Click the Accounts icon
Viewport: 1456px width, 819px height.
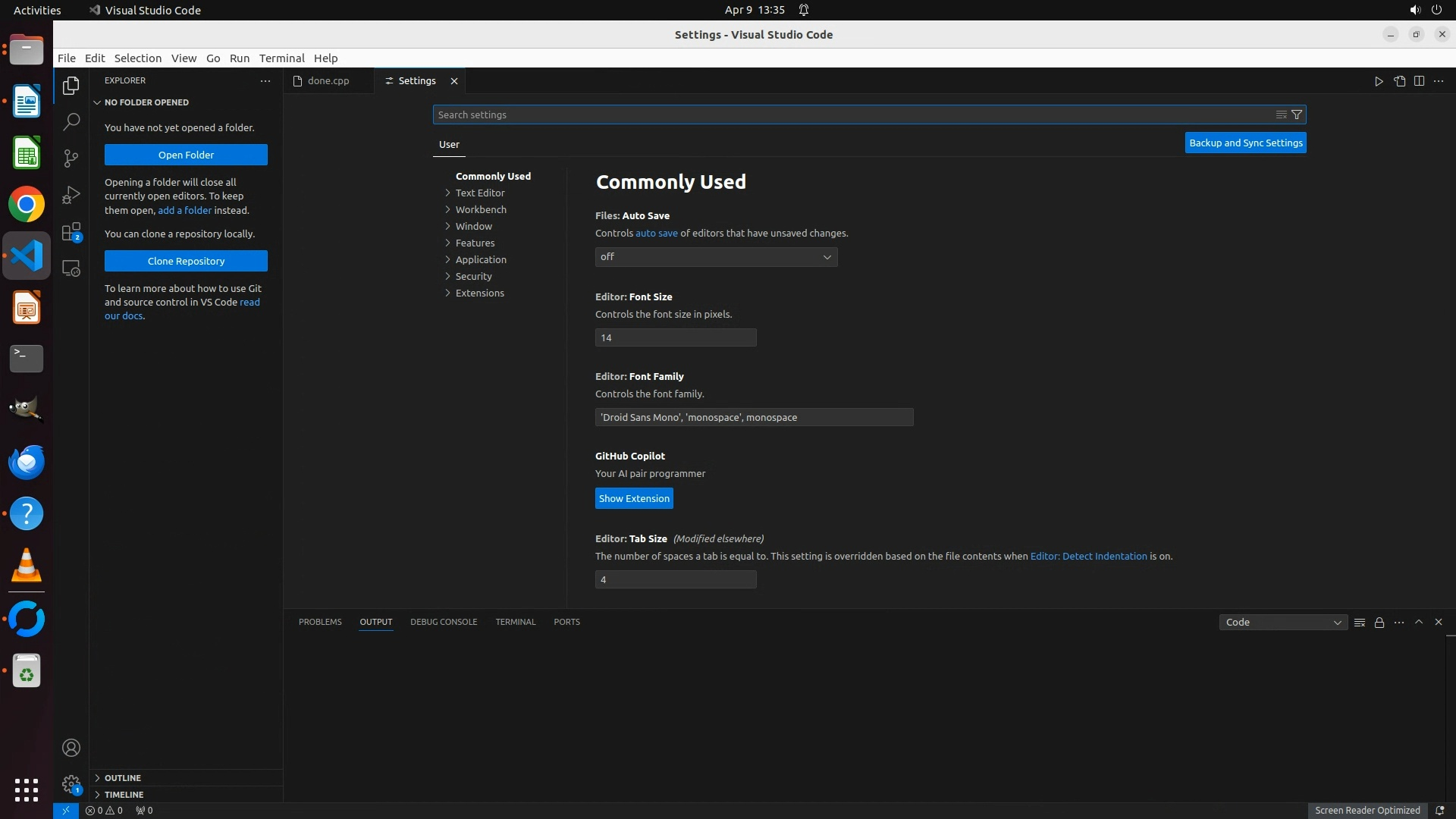coord(71,748)
